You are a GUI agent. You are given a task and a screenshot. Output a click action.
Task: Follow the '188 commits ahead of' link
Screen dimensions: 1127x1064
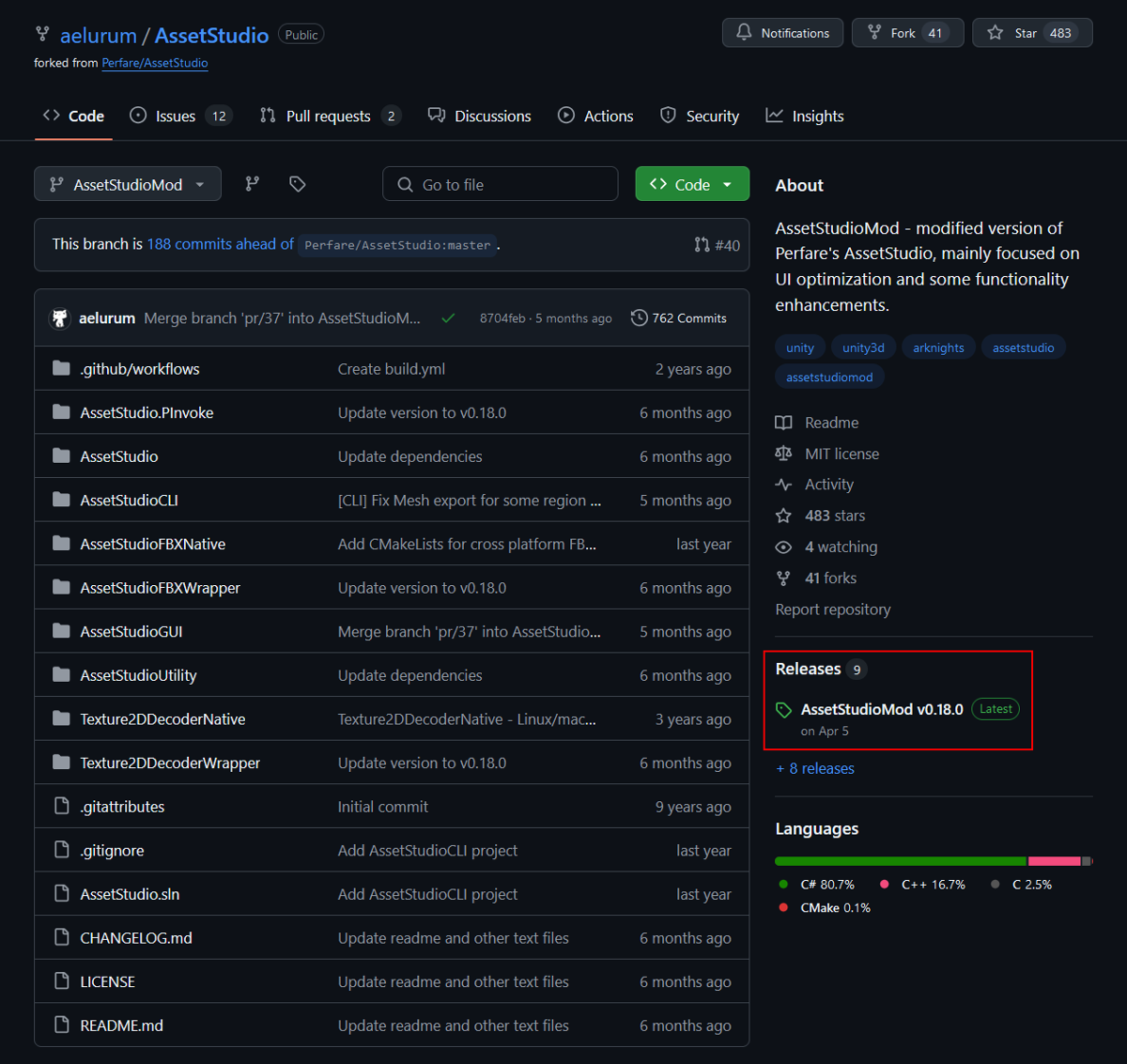(x=220, y=244)
